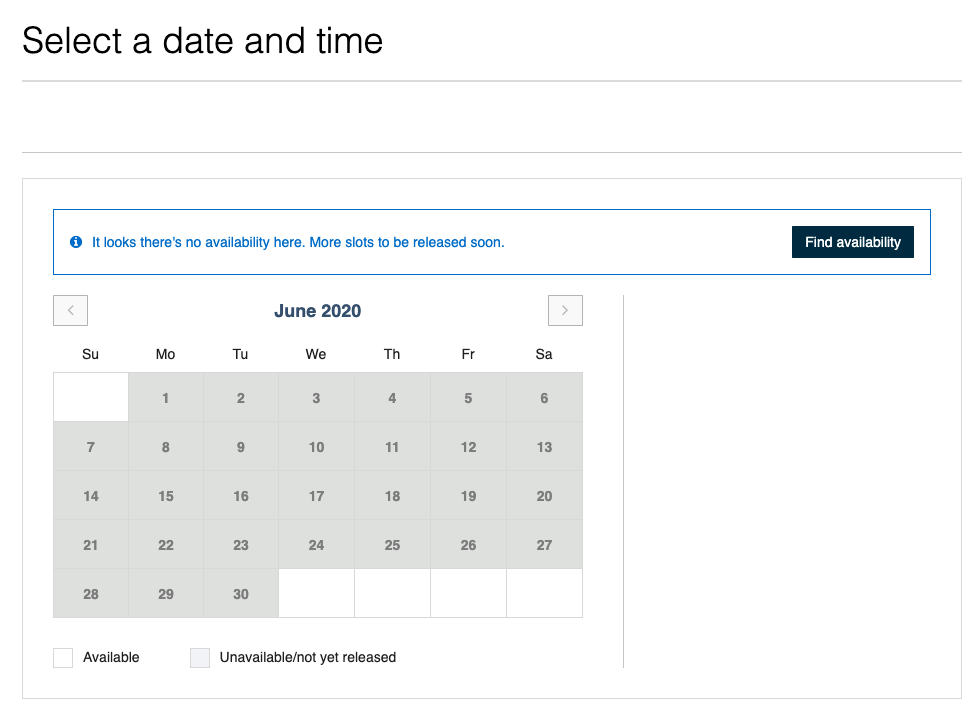Click the Unavailable/not yet released legend swatch
This screenshot has width=972, height=711.
tap(200, 658)
